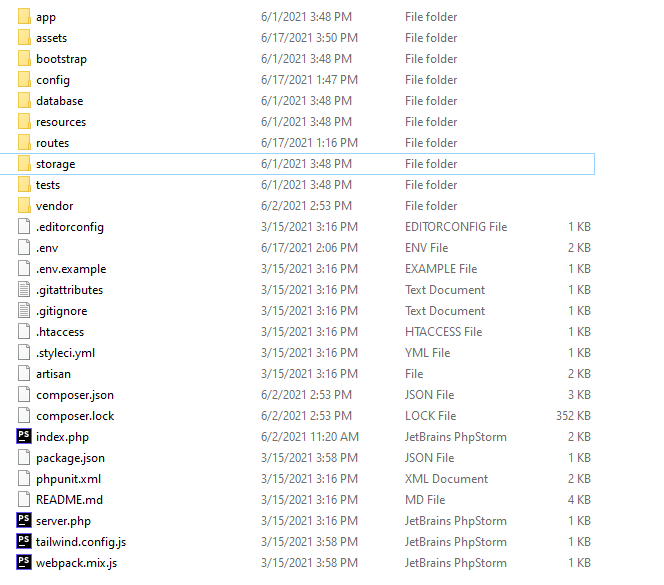Select the composer.json file name
This screenshot has width=664, height=585.
point(75,395)
